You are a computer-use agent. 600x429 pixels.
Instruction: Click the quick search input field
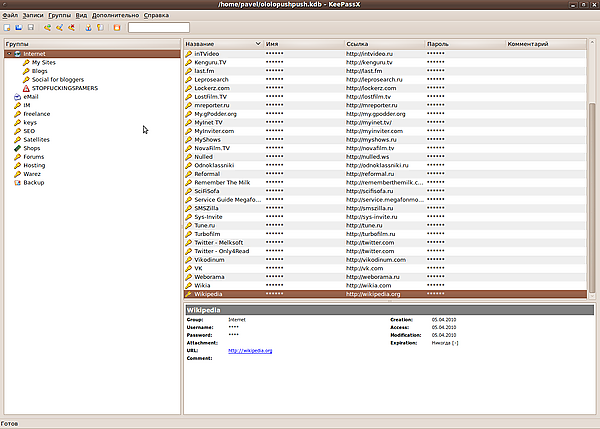pyautogui.click(x=158, y=28)
